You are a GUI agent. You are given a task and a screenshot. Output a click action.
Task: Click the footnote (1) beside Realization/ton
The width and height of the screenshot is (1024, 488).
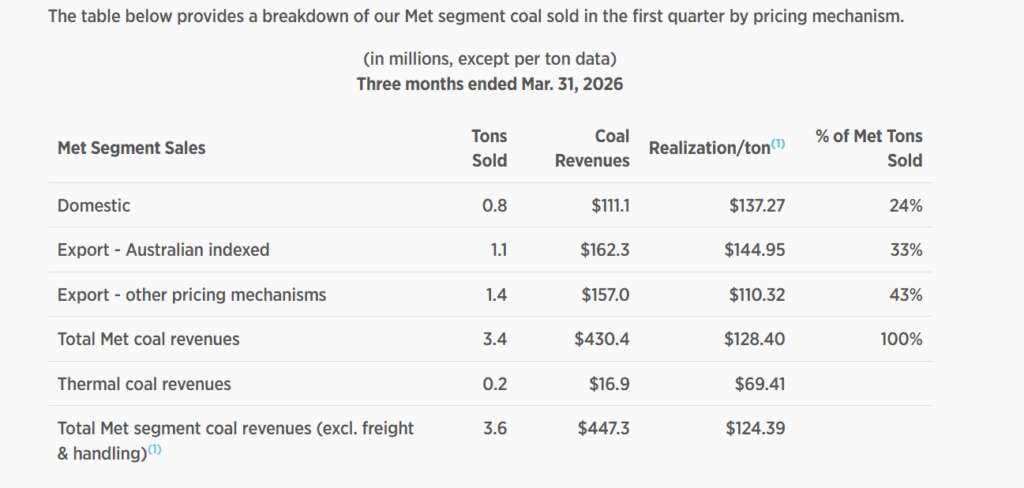778,143
